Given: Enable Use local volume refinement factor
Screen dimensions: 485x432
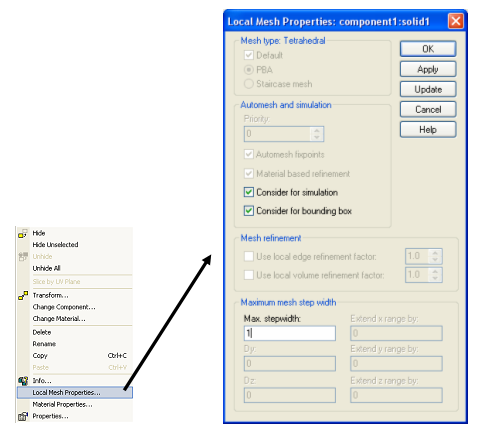Looking at the screenshot, I should tap(249, 275).
